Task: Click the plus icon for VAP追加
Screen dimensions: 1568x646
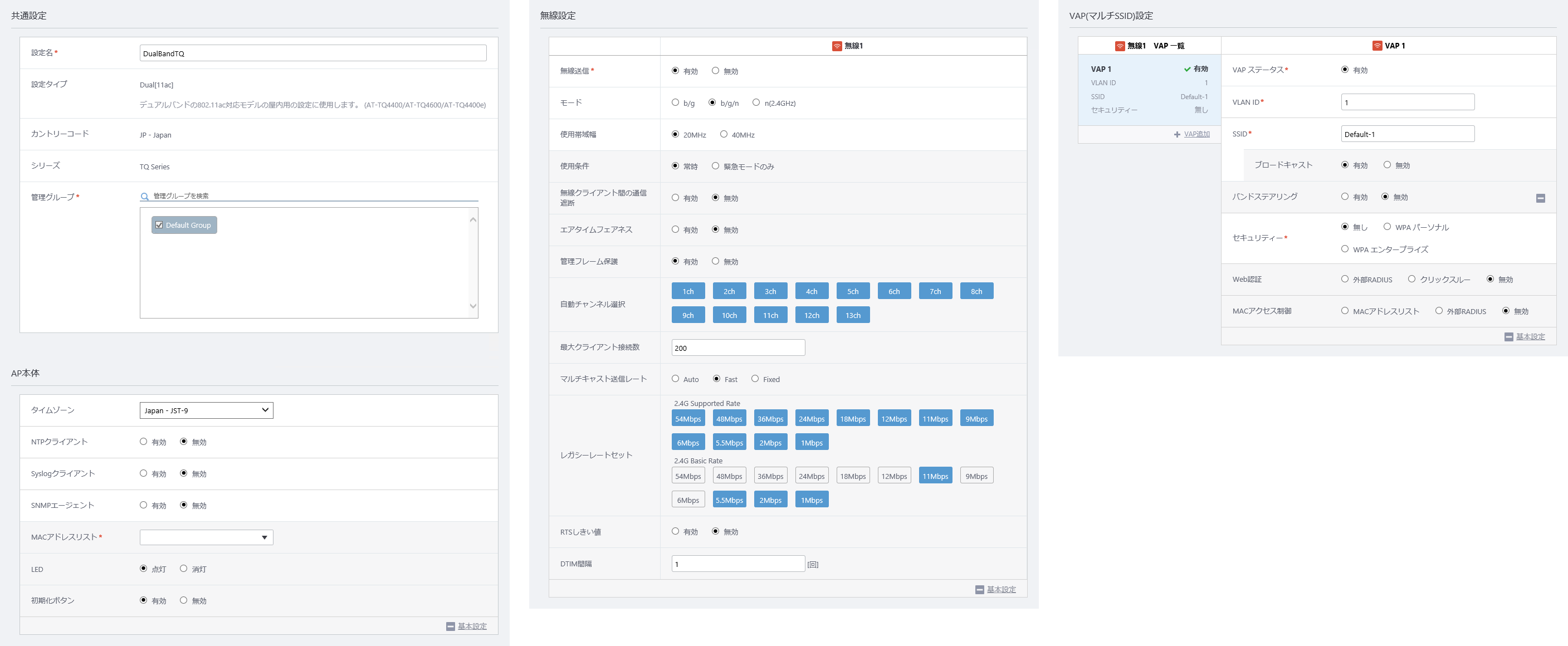Action: tap(1177, 134)
